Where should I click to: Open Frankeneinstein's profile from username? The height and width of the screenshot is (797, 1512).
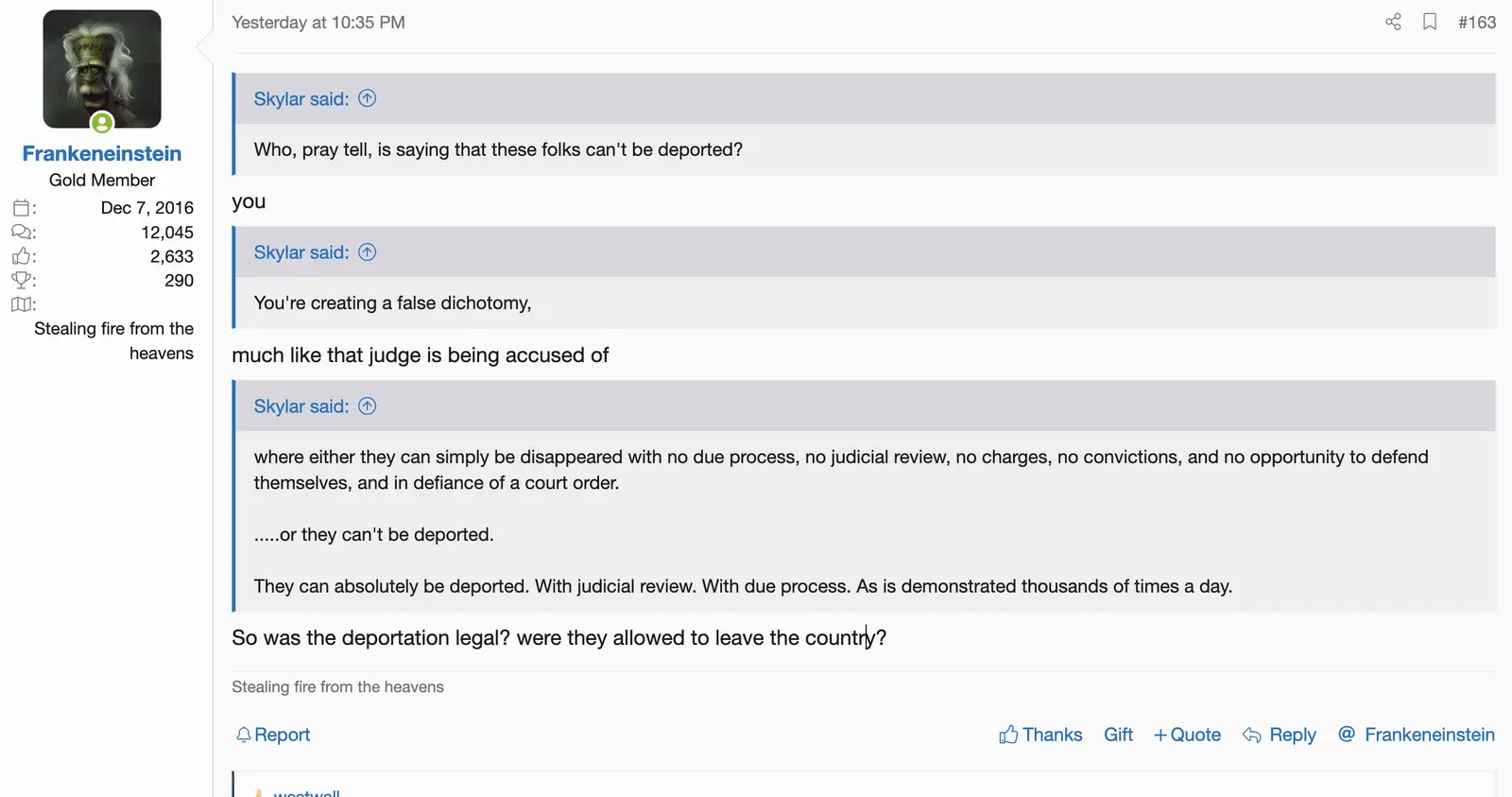tap(102, 154)
